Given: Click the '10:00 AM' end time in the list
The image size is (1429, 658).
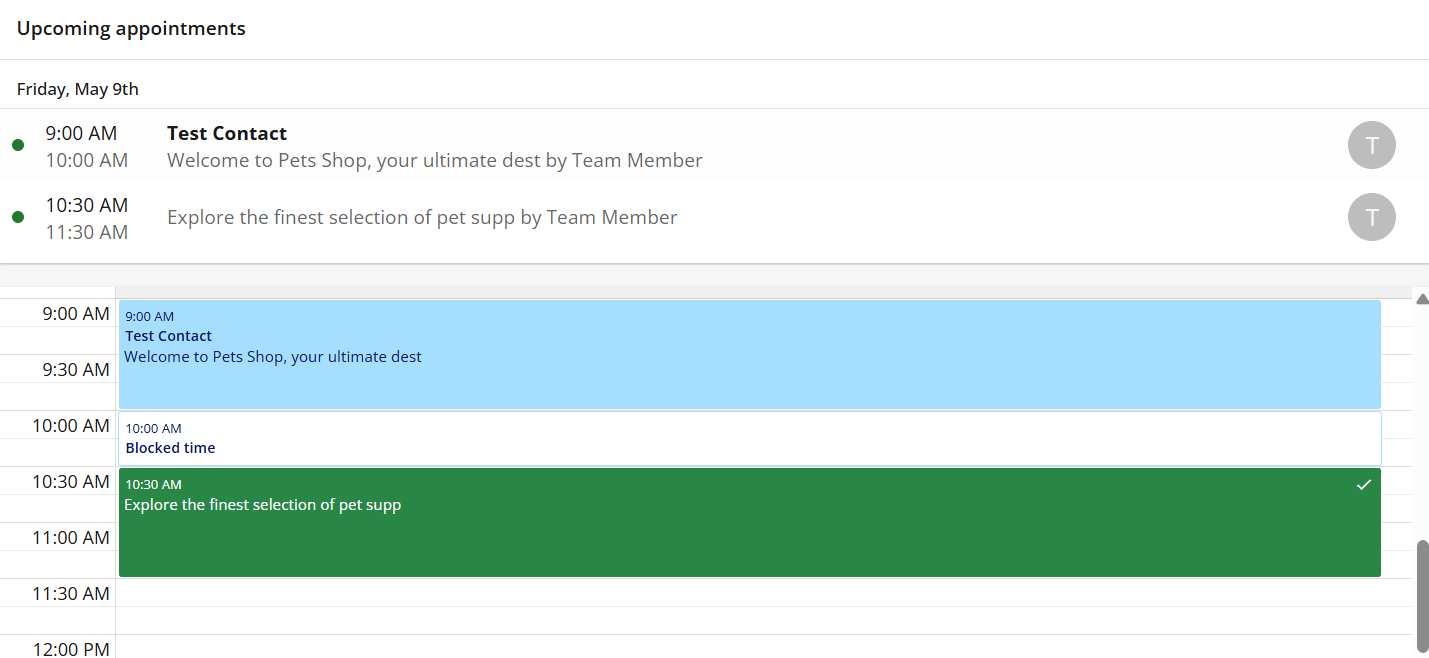Looking at the screenshot, I should [x=87, y=160].
